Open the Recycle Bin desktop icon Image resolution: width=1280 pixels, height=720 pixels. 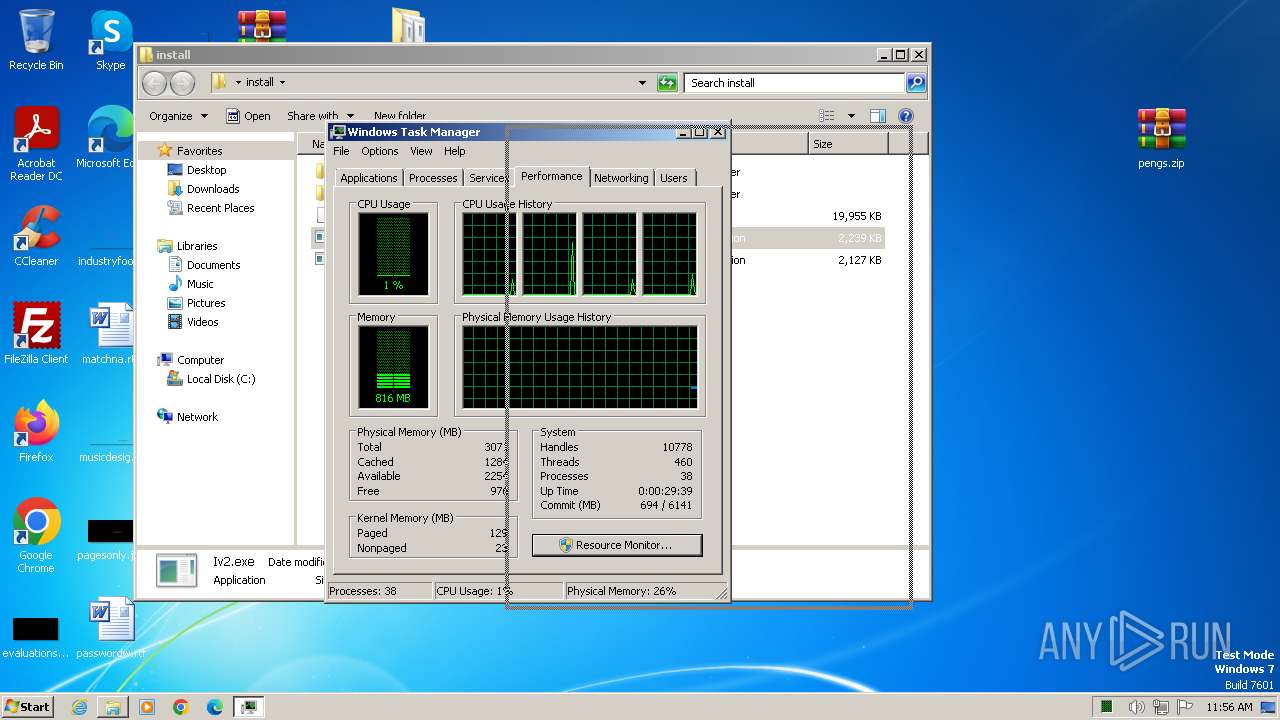(x=36, y=40)
